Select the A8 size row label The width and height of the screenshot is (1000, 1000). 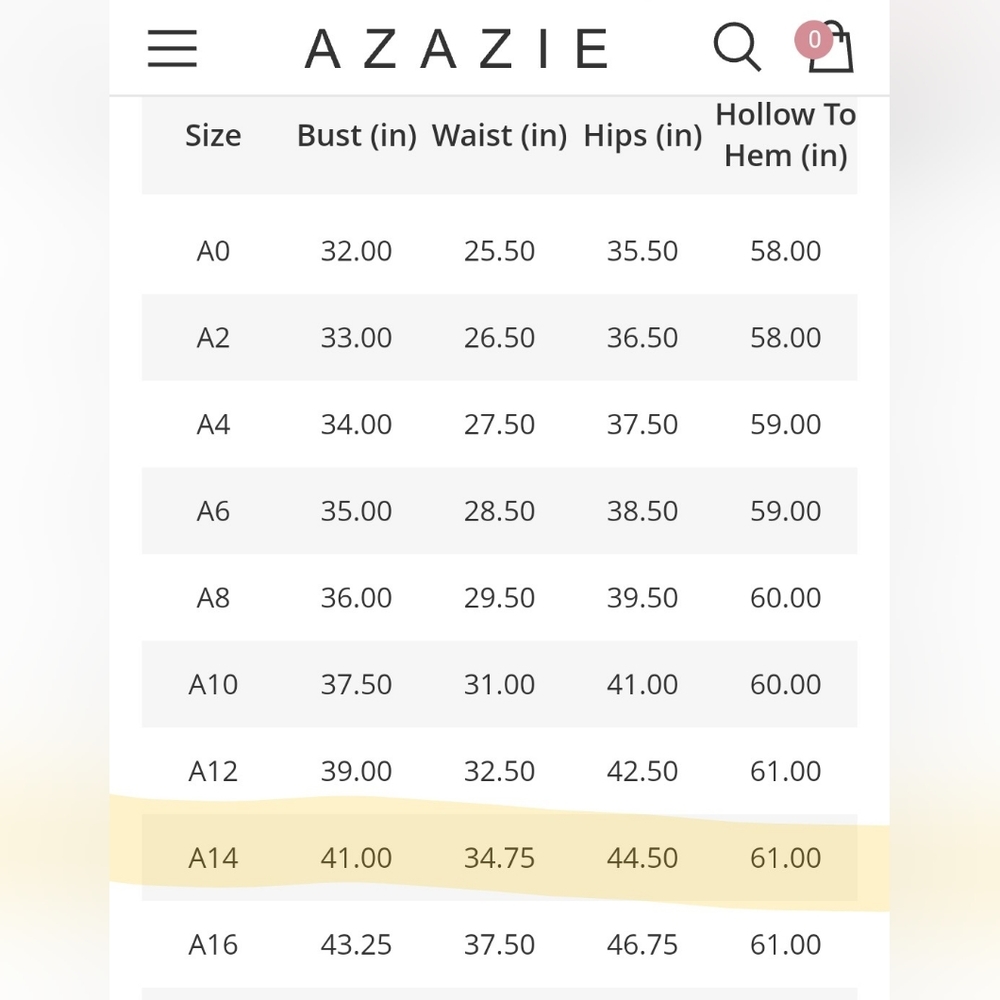tap(213, 598)
